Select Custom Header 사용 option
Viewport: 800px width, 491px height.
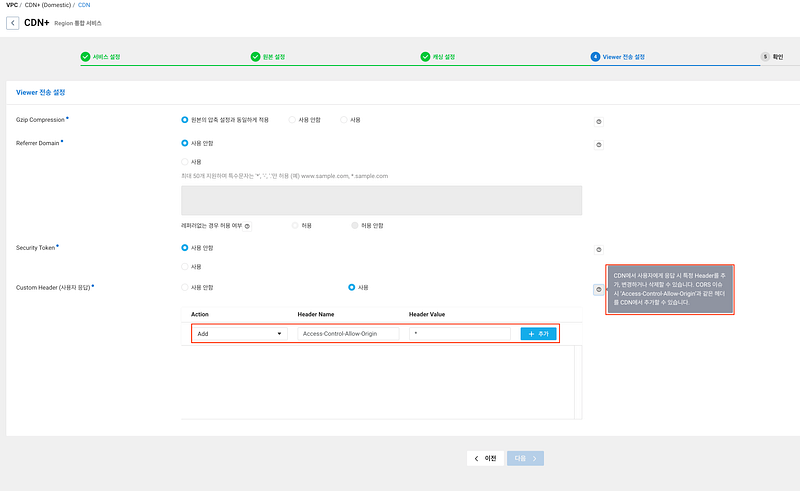pyautogui.click(x=352, y=287)
